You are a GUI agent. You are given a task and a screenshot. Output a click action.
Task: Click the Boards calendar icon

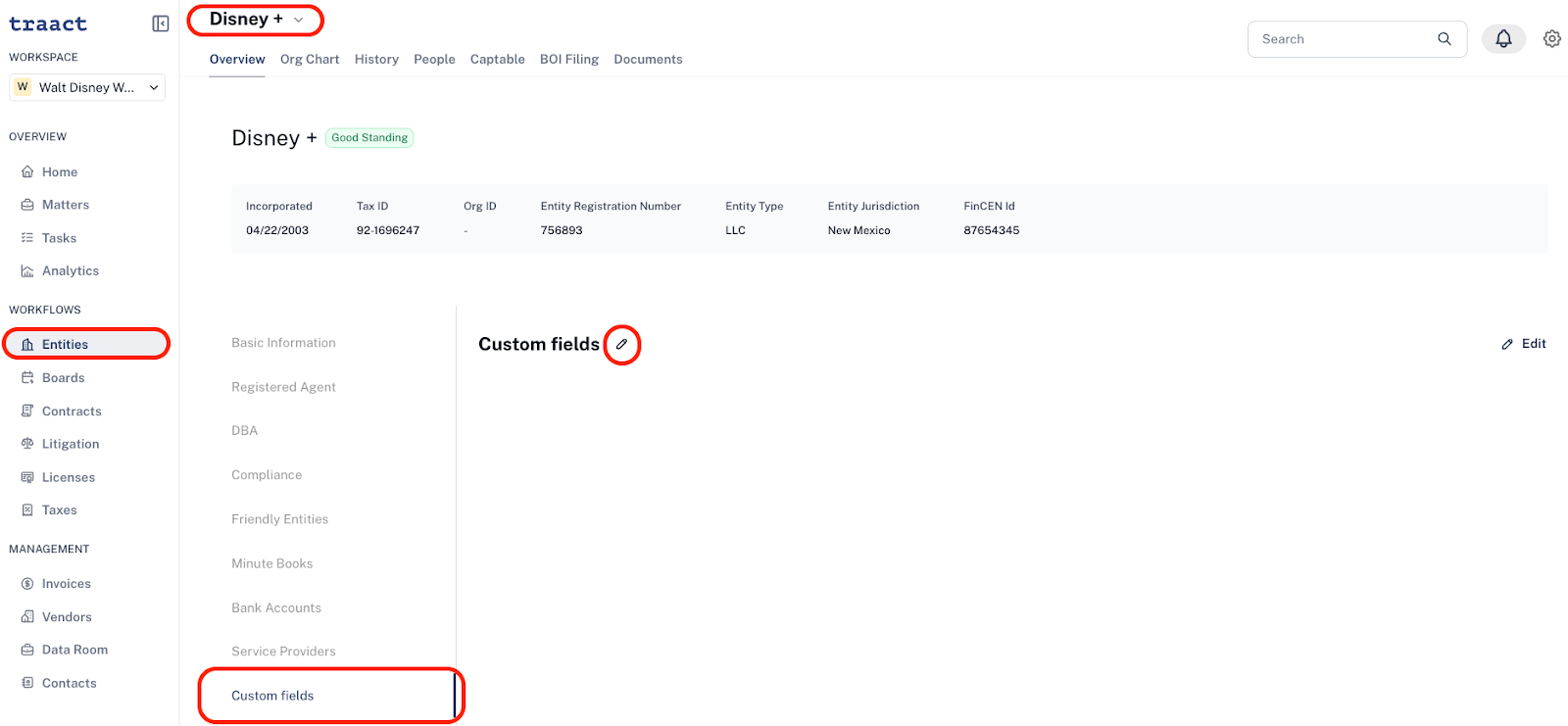[27, 378]
